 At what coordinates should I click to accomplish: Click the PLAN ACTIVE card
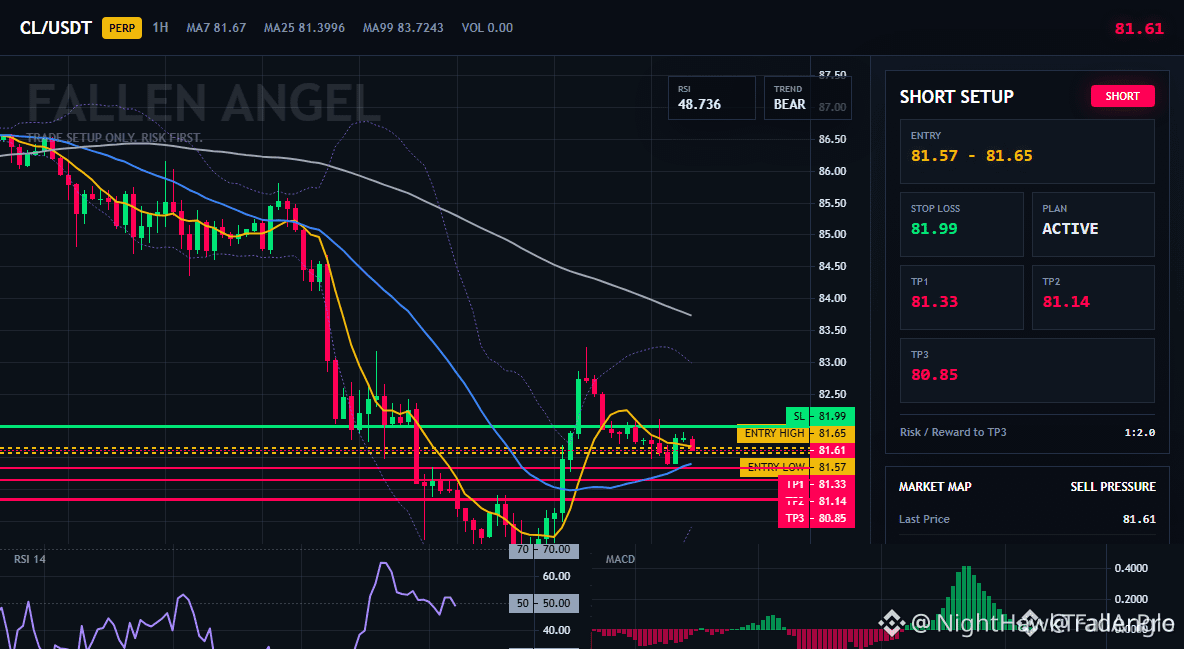1093,224
